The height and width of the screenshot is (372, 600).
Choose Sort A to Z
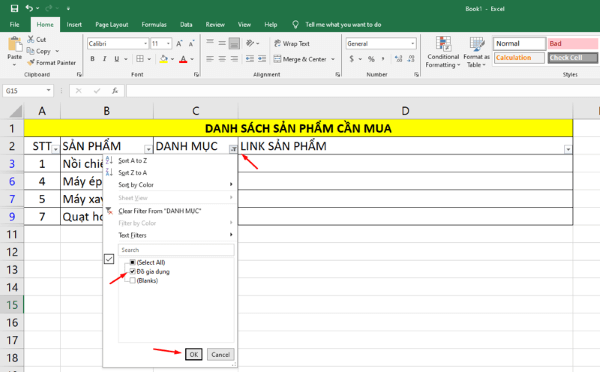pyautogui.click(x=170, y=160)
